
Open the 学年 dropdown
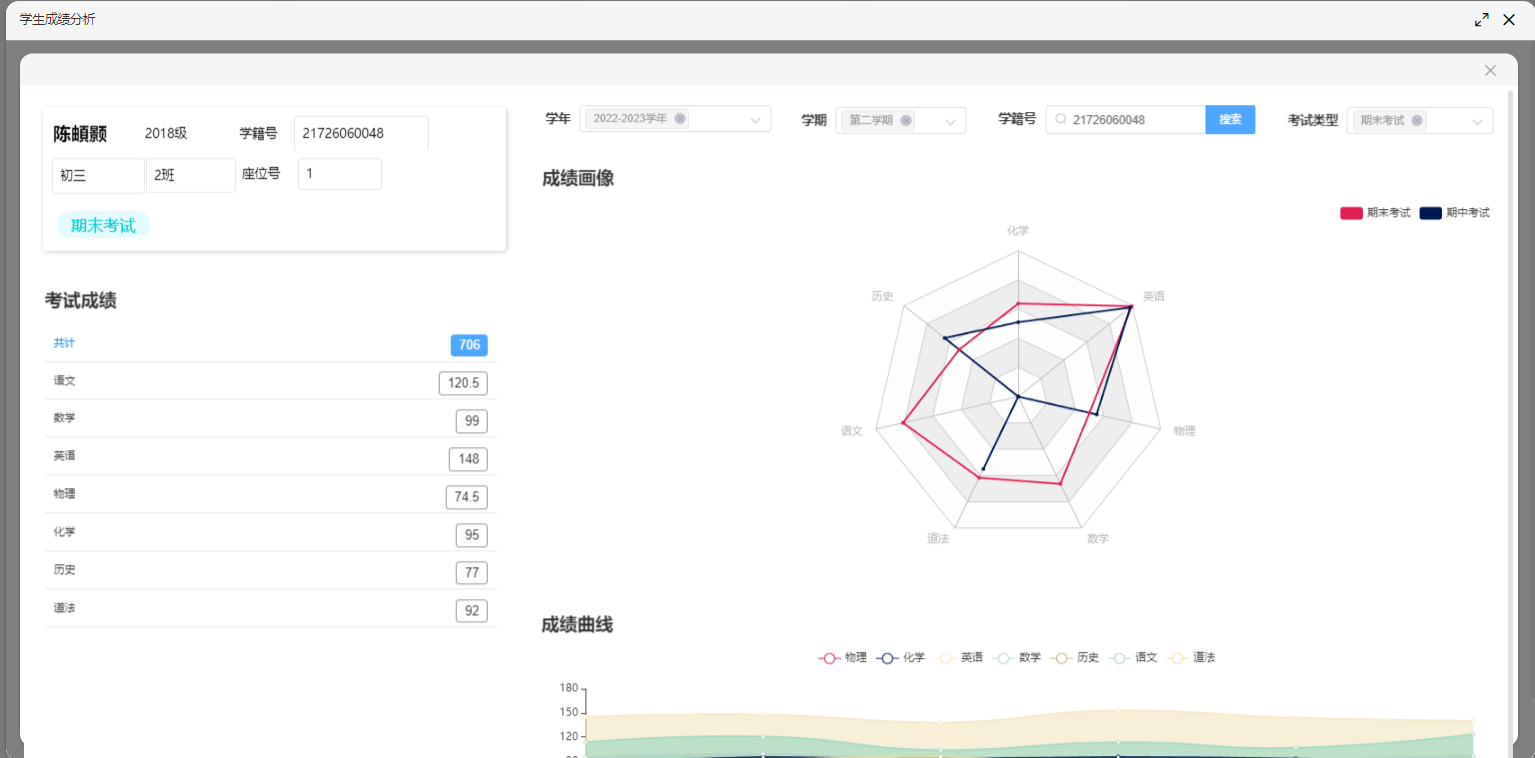click(755, 118)
